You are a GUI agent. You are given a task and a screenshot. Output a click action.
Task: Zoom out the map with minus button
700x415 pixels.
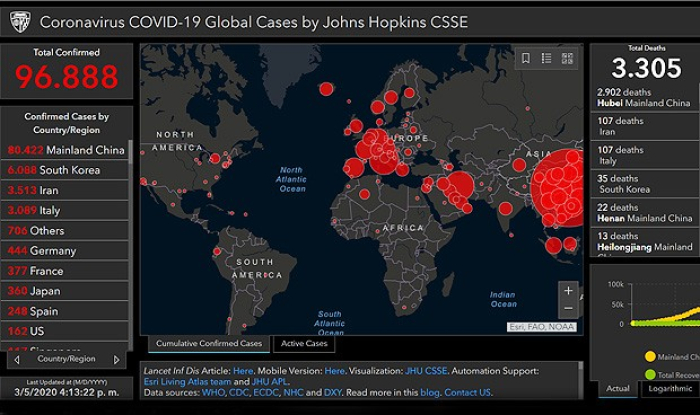pyautogui.click(x=568, y=309)
